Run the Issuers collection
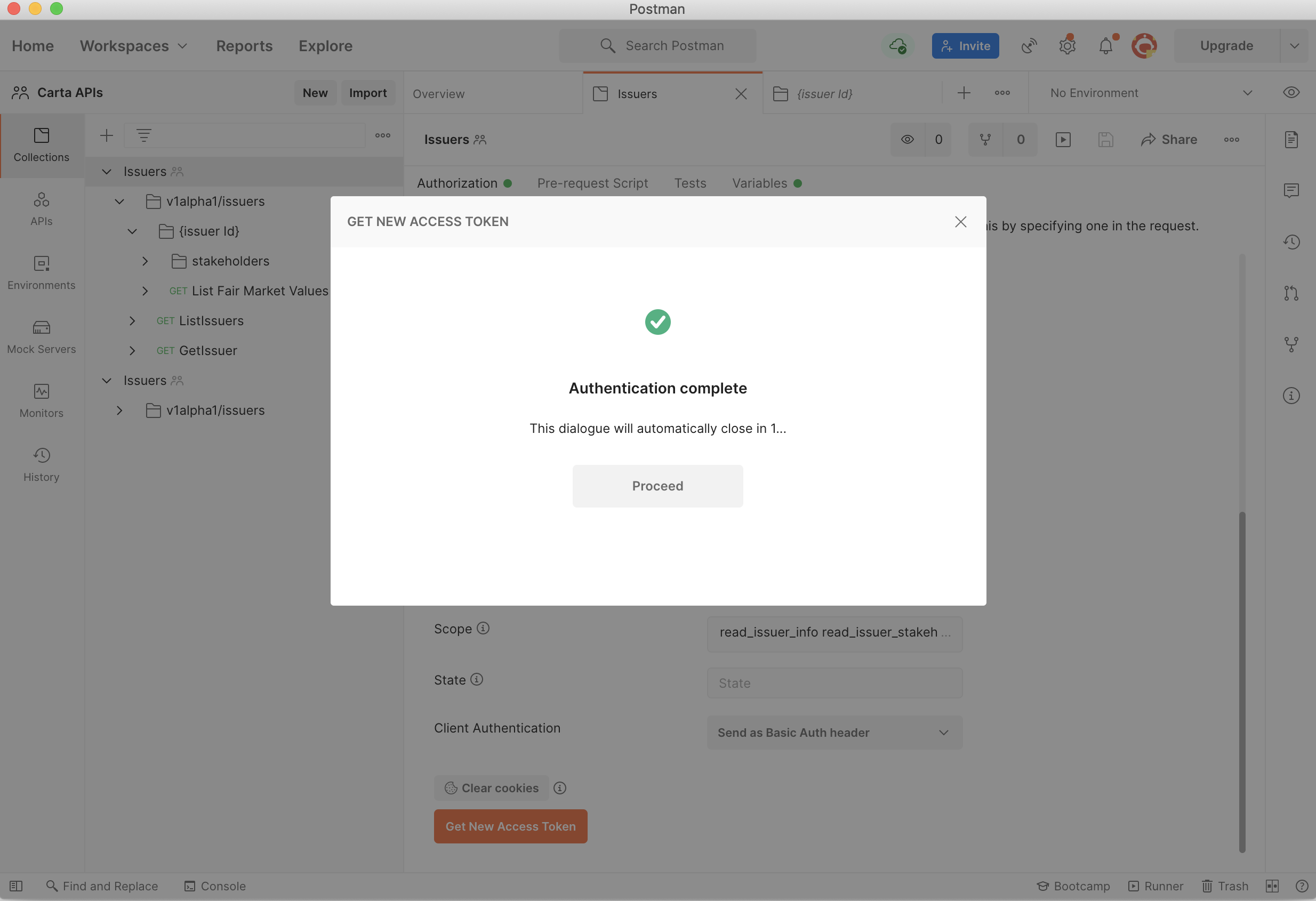This screenshot has height=901, width=1316. 1063,139
